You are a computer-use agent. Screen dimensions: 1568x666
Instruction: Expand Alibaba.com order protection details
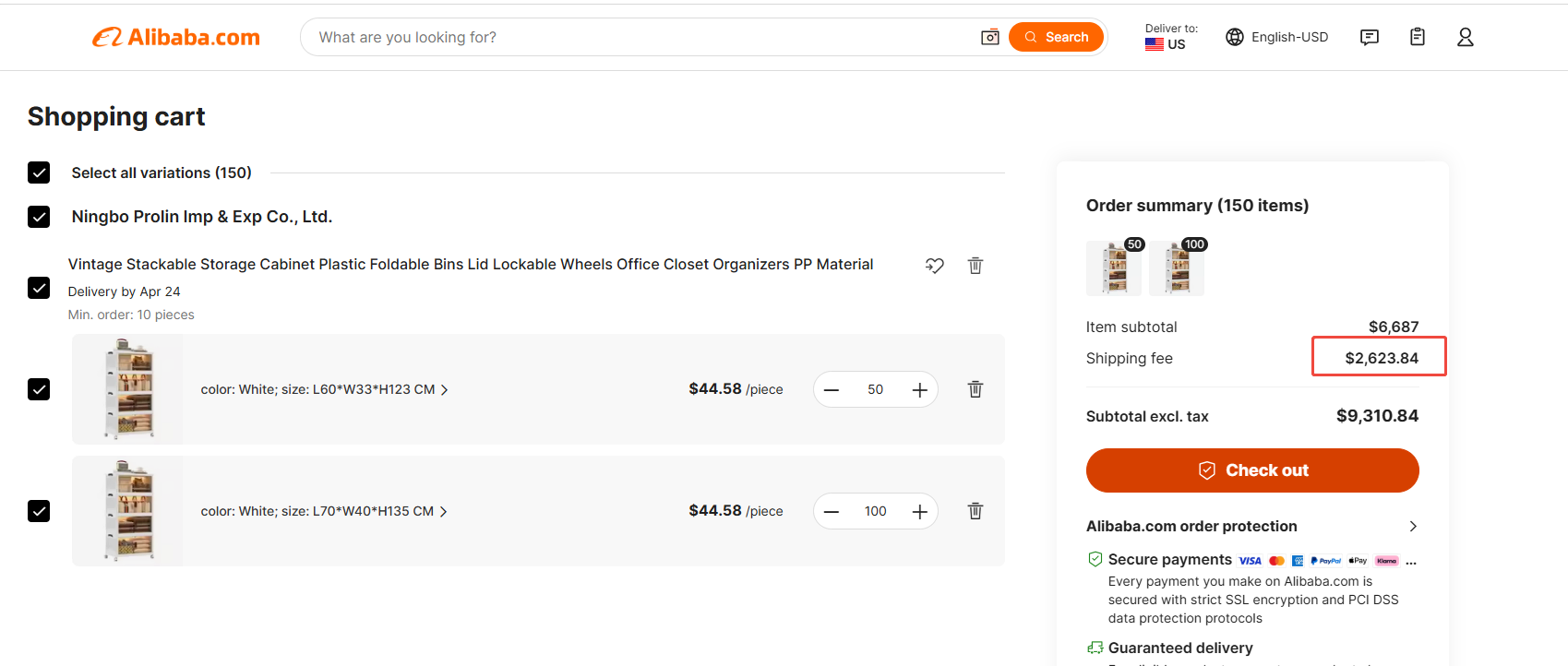(1412, 527)
